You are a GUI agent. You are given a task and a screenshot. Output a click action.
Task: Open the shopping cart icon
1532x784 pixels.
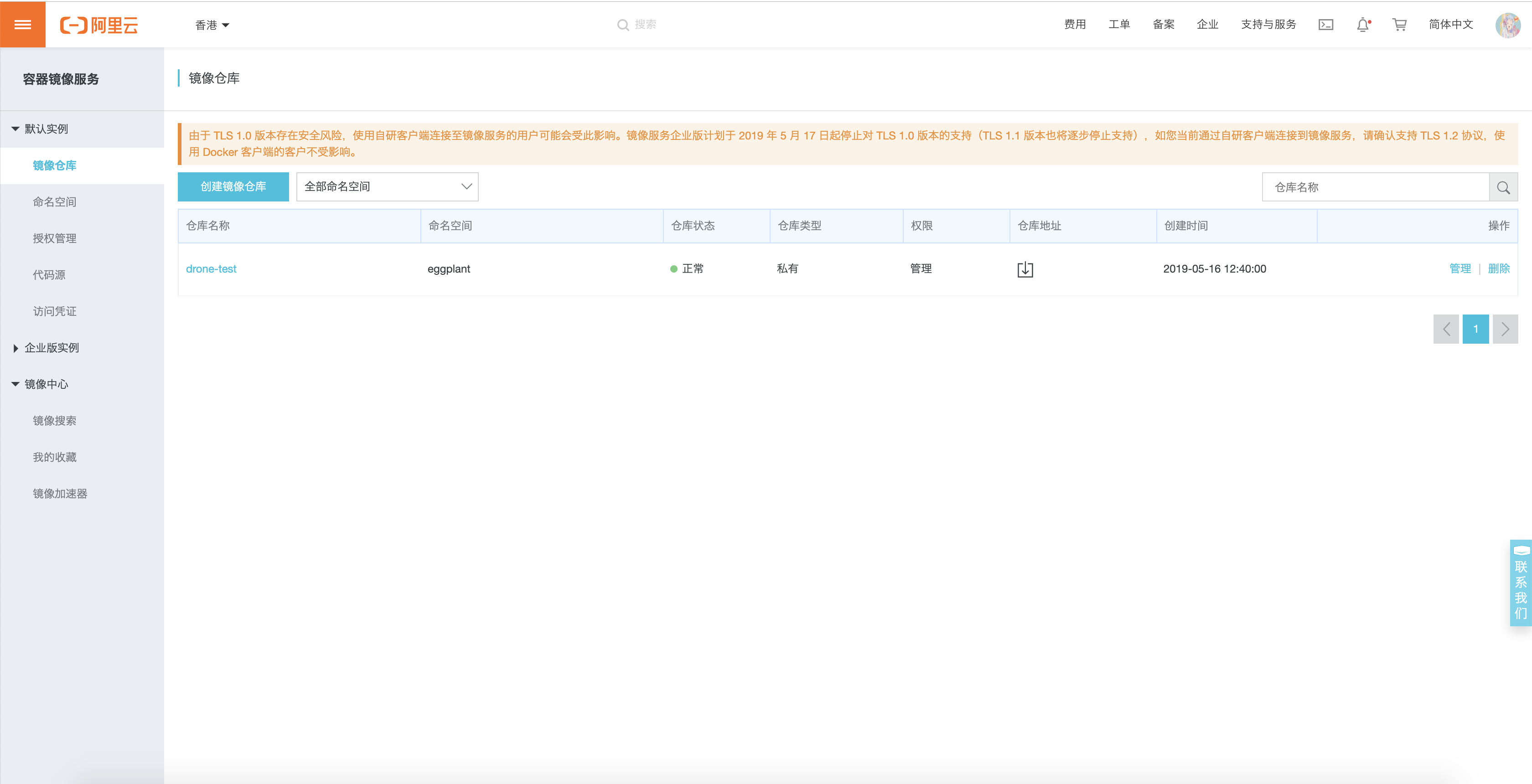click(x=1399, y=24)
